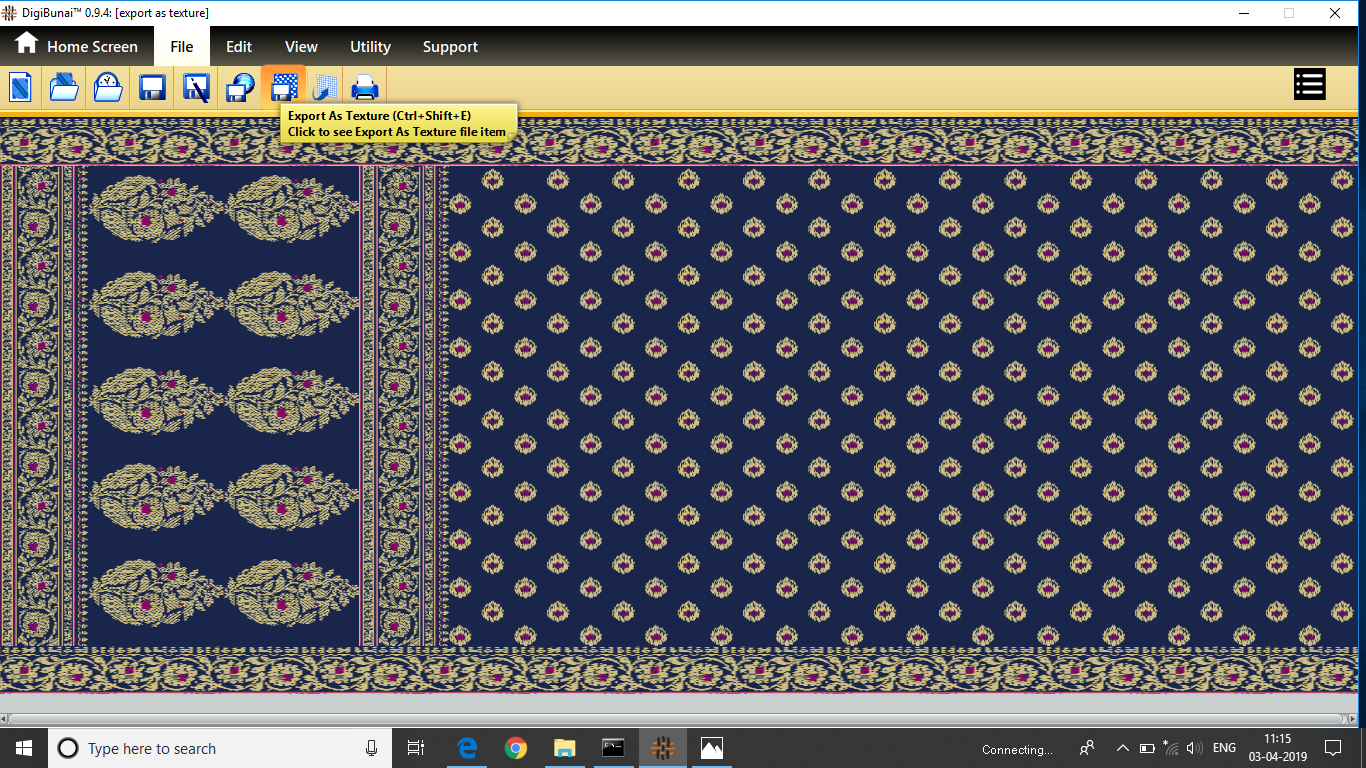Open the Edit menu
This screenshot has height=768, width=1366.
point(238,47)
